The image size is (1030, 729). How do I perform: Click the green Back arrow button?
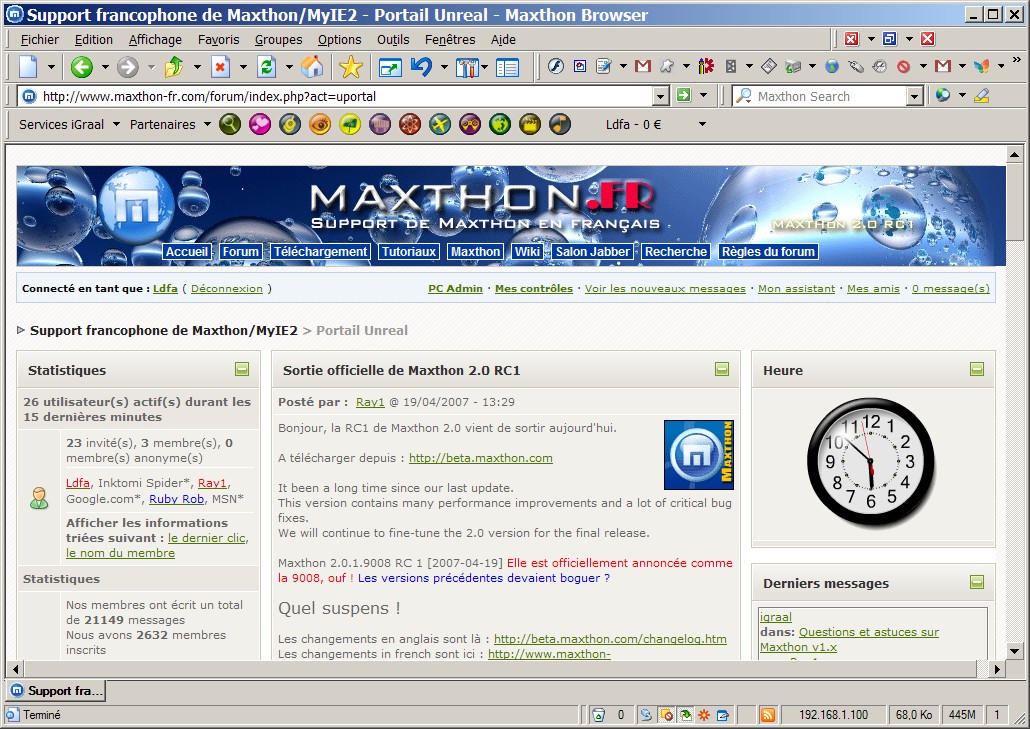pos(82,66)
